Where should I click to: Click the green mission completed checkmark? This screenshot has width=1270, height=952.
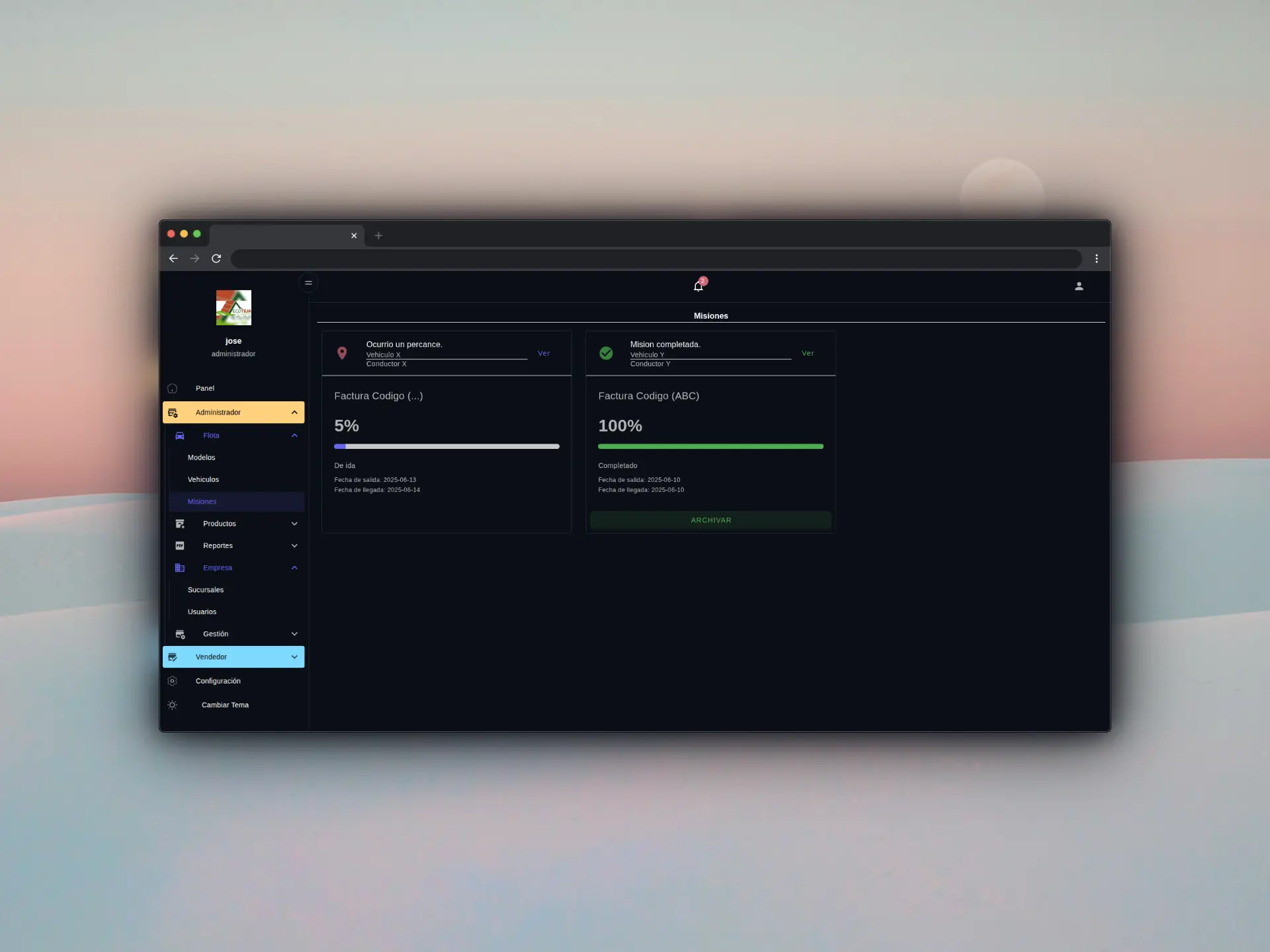(606, 353)
